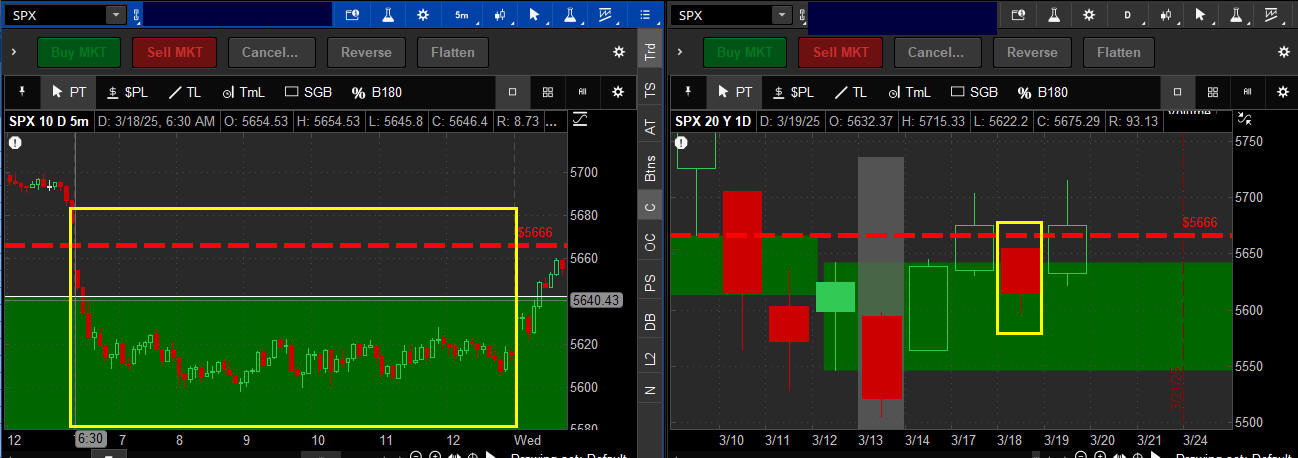Select the $PL price level tool in left chart
The height and width of the screenshot is (458, 1298).
click(x=127, y=92)
